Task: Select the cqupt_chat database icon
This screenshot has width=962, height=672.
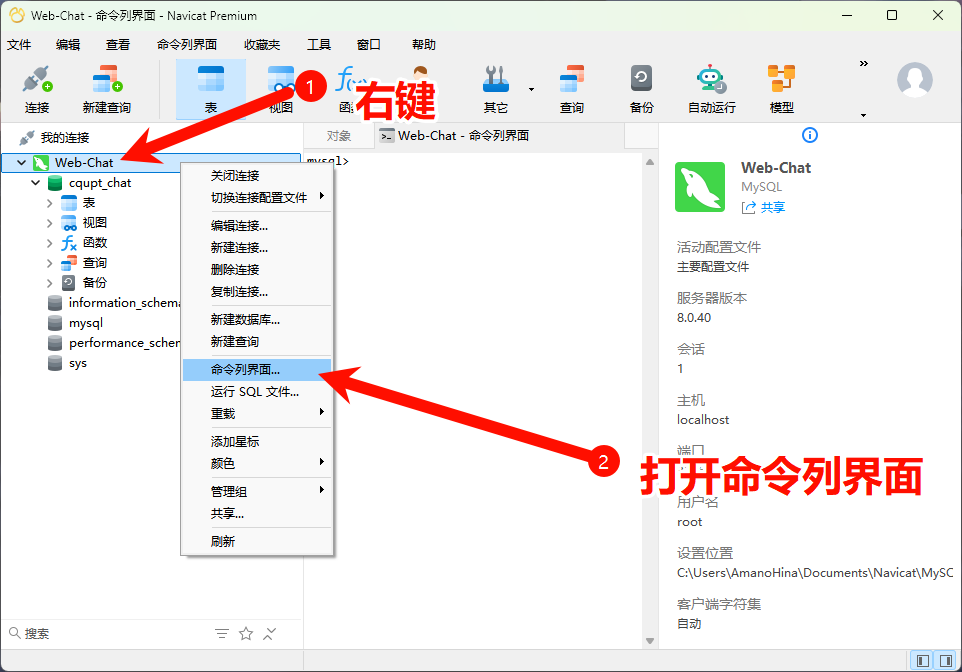Action: (x=55, y=183)
